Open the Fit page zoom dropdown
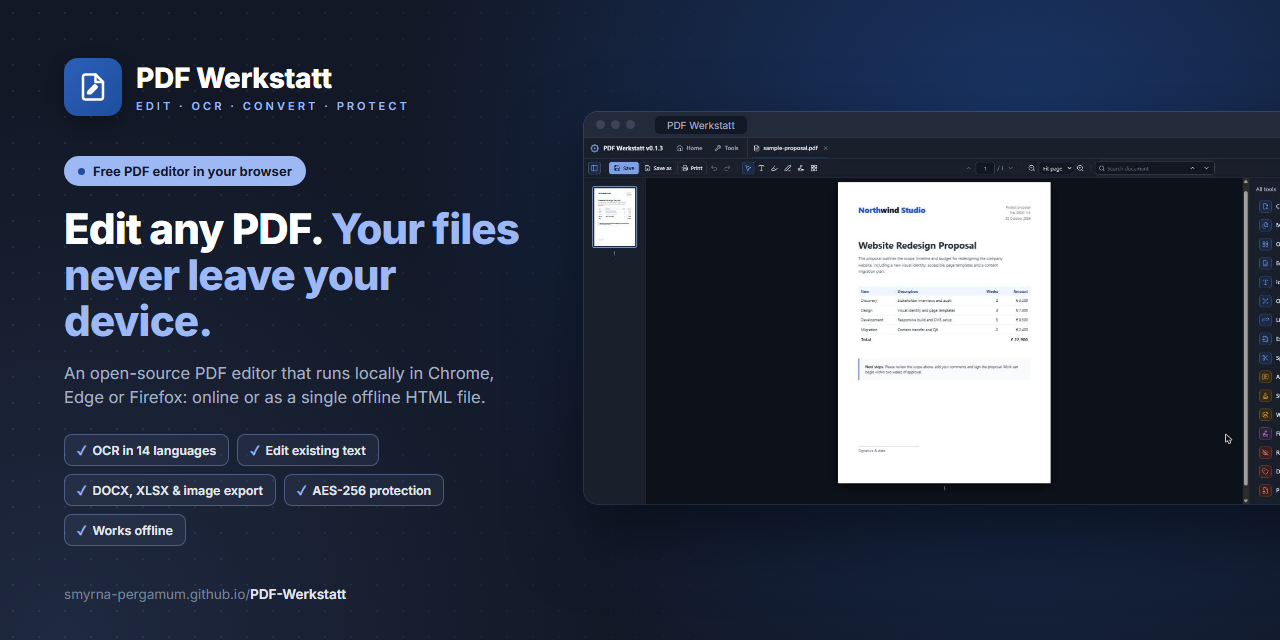Image resolution: width=1280 pixels, height=640 pixels. tap(1056, 168)
